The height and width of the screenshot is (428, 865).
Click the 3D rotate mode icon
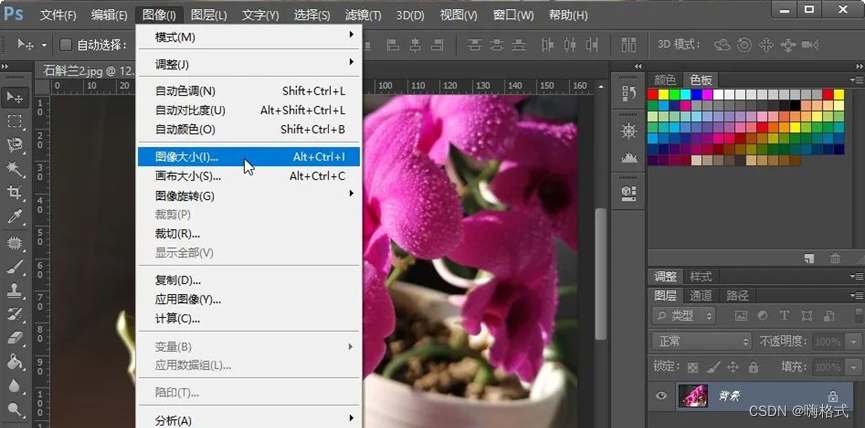[x=722, y=45]
